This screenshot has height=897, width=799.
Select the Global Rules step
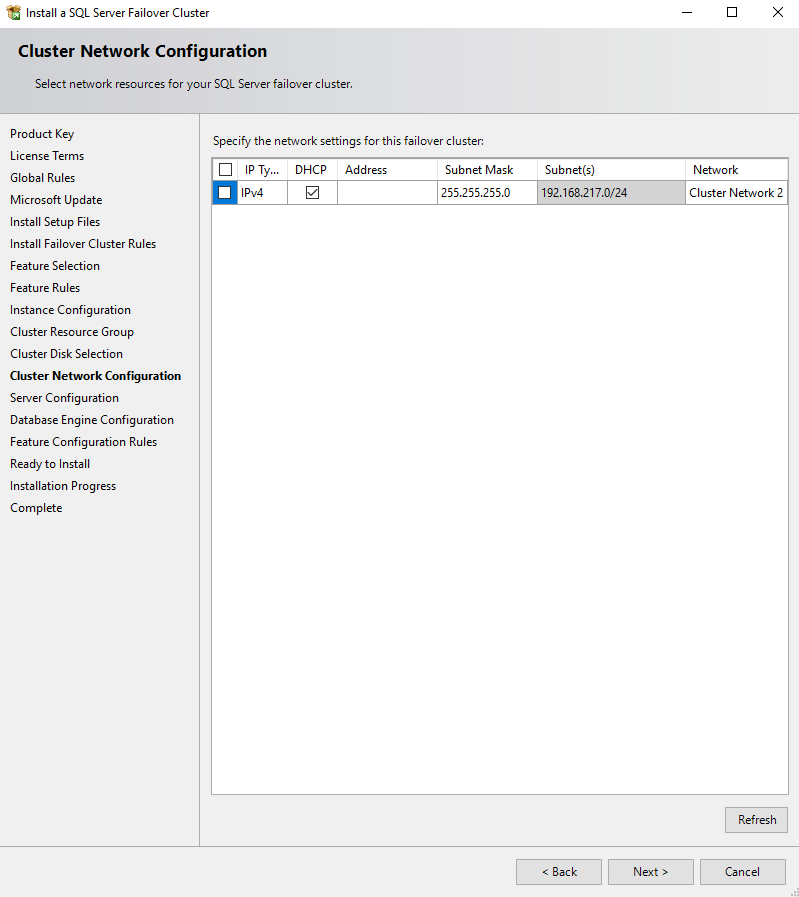[x=42, y=178]
